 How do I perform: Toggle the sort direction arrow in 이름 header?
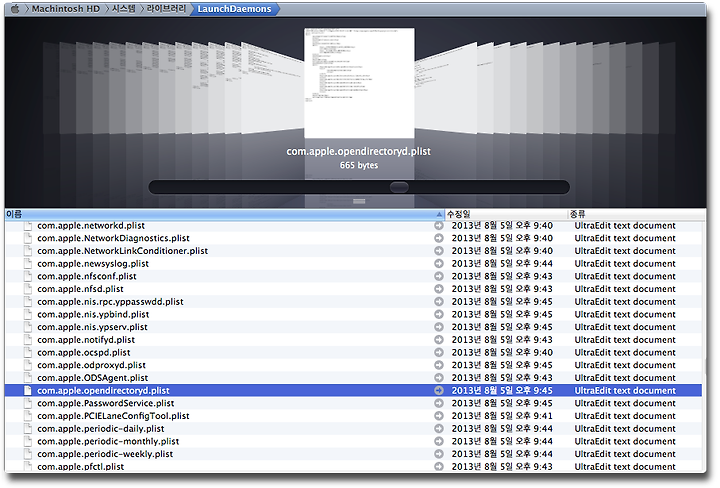(439, 214)
